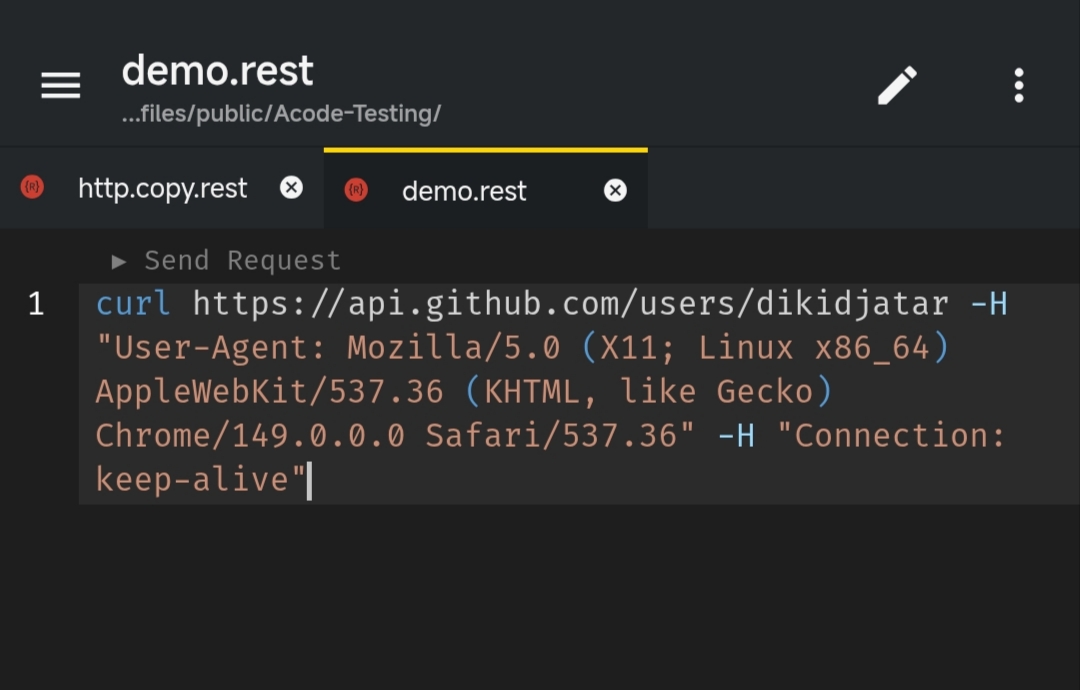Close the demo.rest tab
Image resolution: width=1080 pixels, height=690 pixels.
[615, 190]
